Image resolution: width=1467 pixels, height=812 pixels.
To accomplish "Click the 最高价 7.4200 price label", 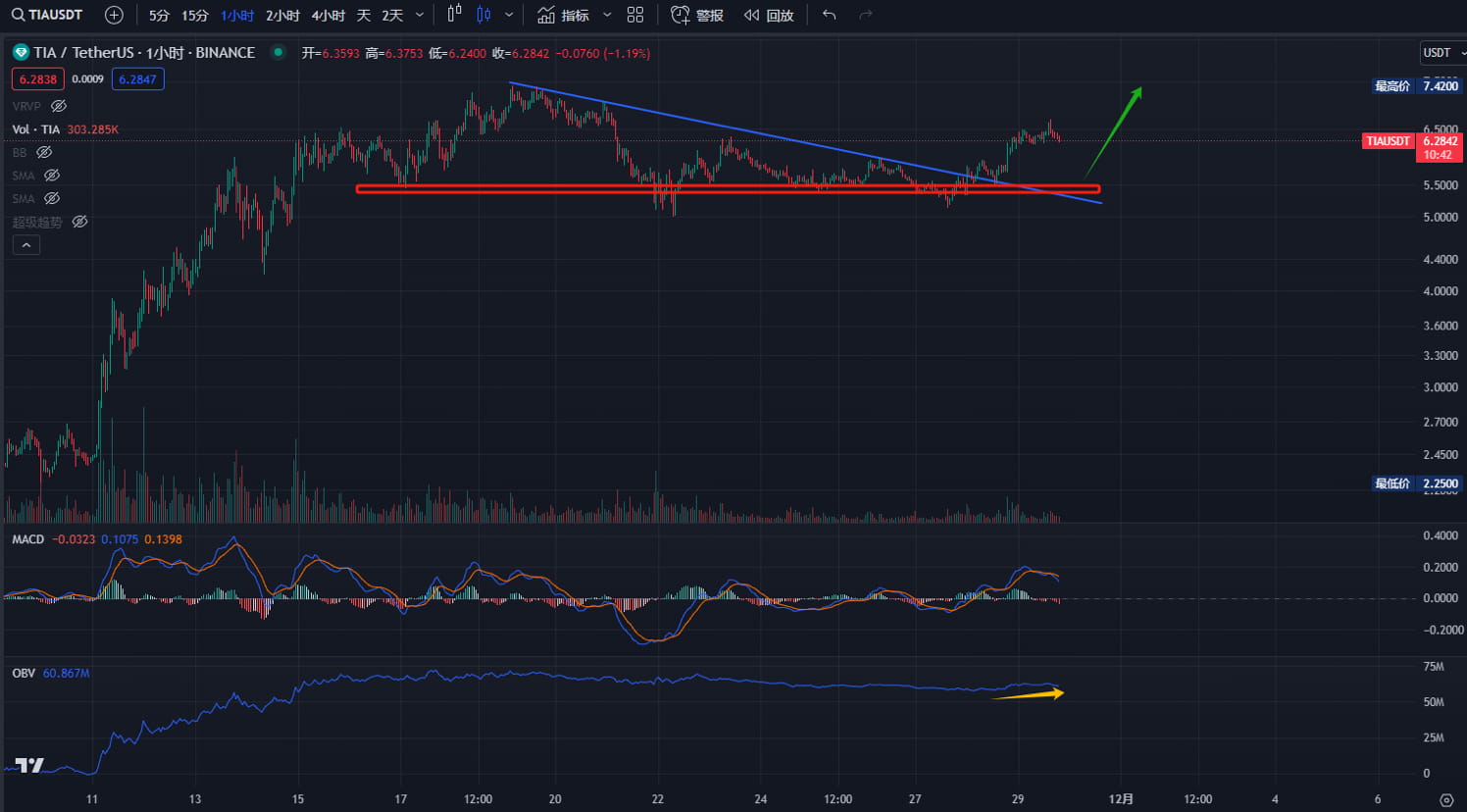I will 1416,86.
